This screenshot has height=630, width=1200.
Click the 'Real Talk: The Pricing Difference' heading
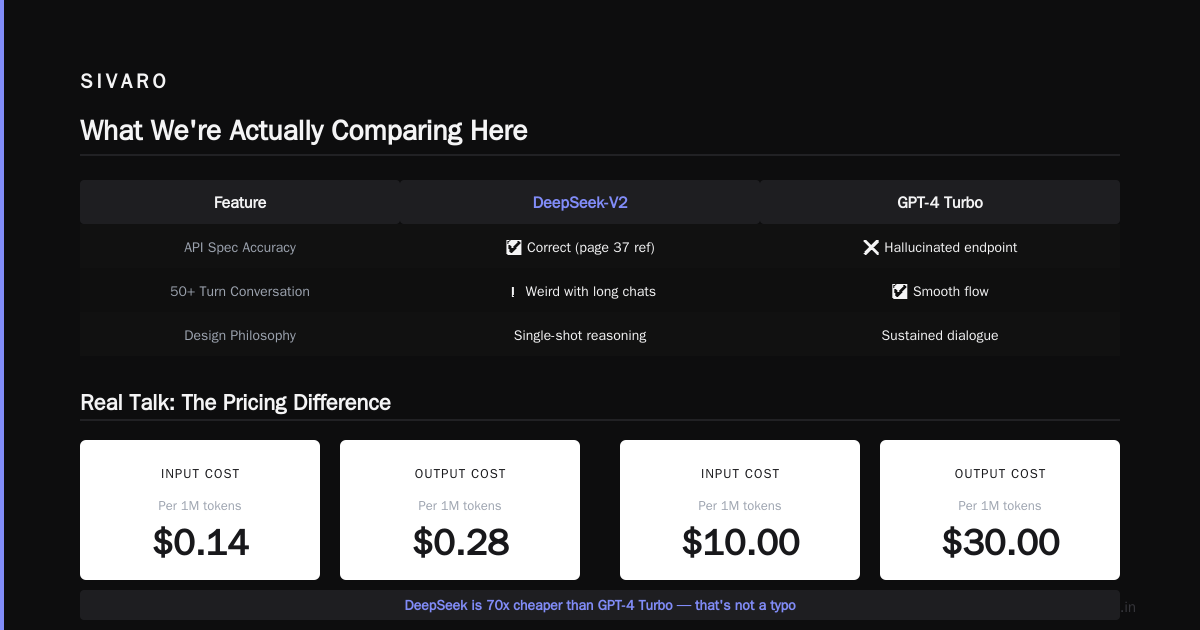coord(235,402)
